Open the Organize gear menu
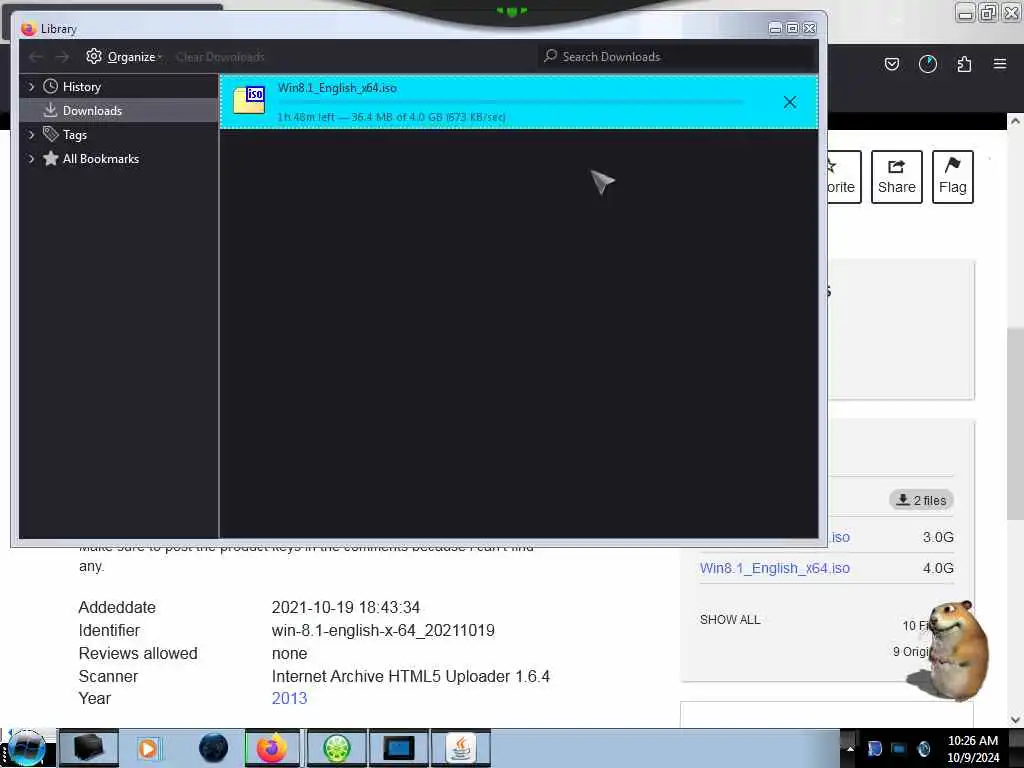Image resolution: width=1024 pixels, height=768 pixels. [x=124, y=57]
